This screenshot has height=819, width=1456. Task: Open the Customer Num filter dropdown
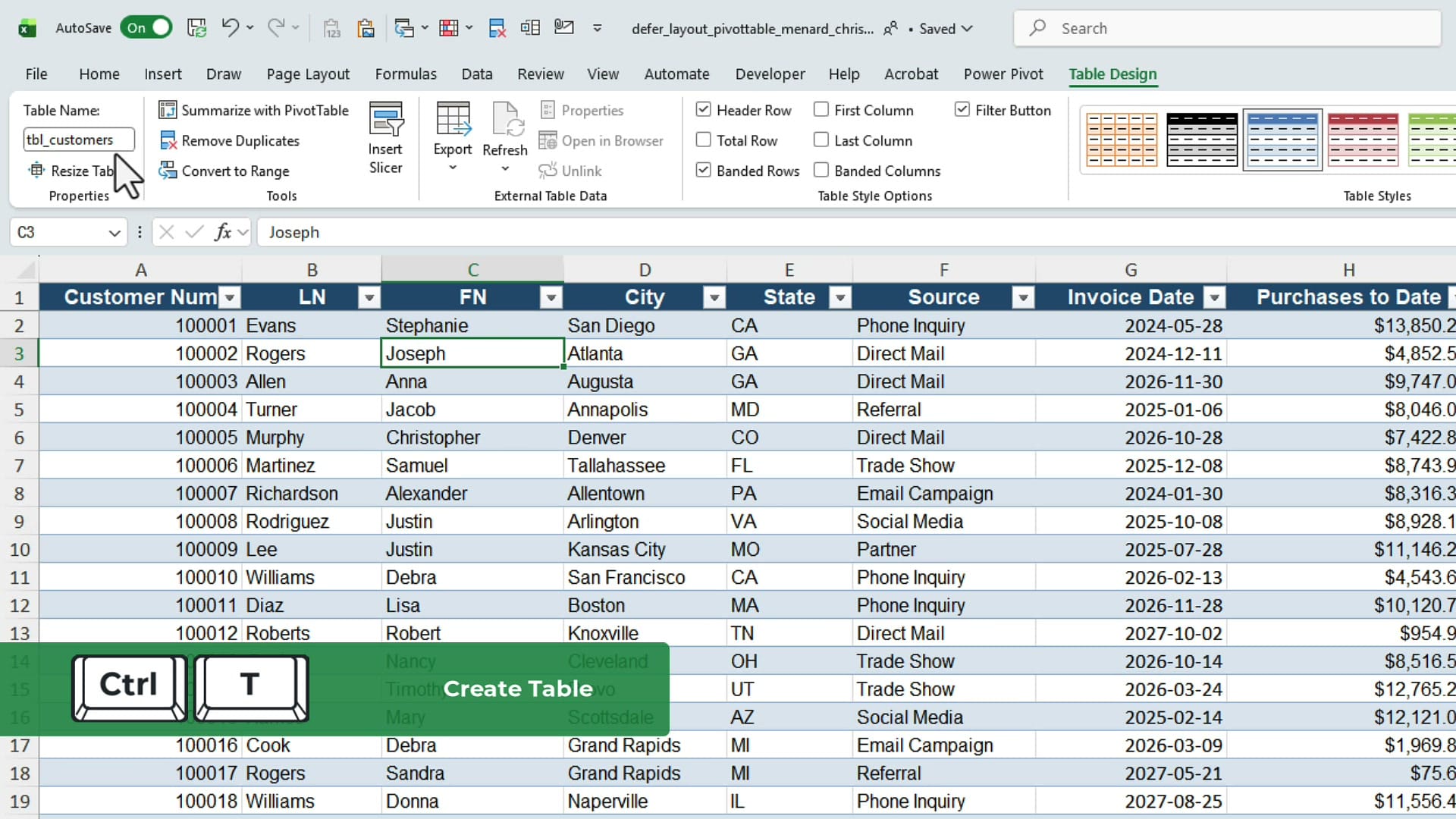tap(230, 297)
